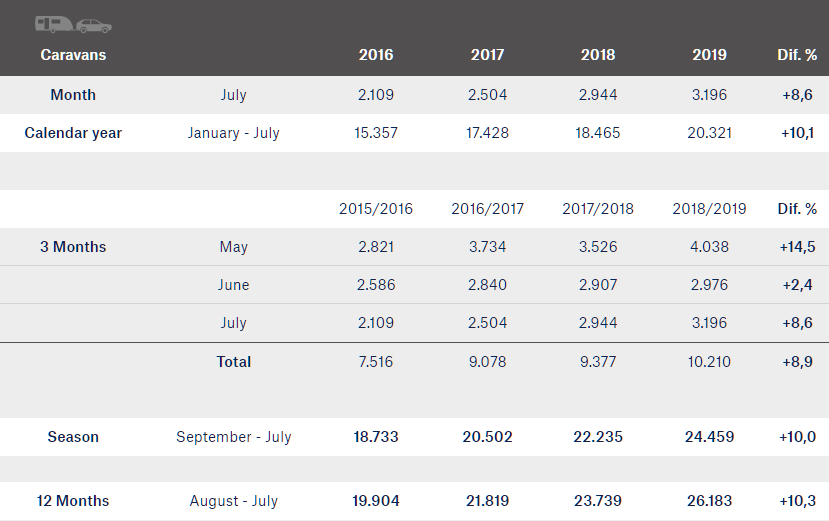Click the 2019 column header

pos(710,55)
